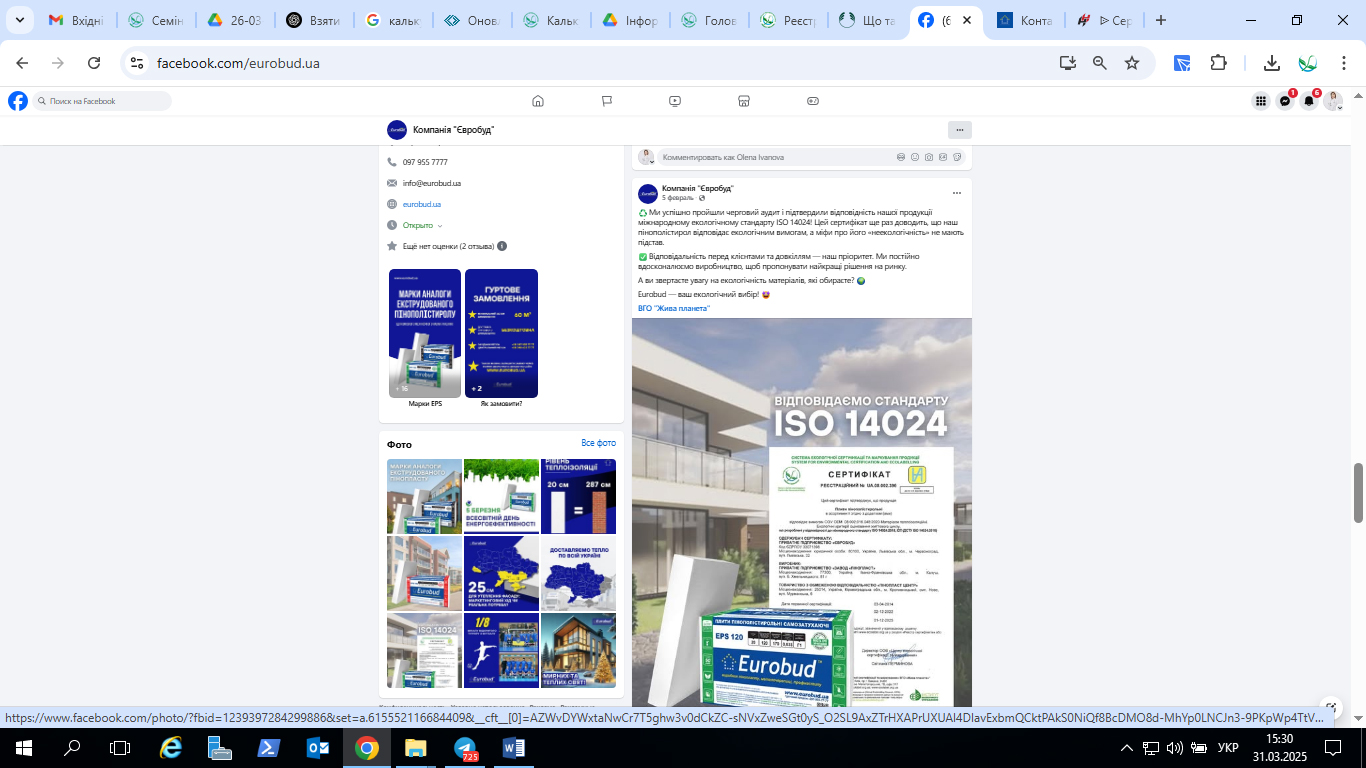Open Outlook from the taskbar

pyautogui.click(x=318, y=748)
